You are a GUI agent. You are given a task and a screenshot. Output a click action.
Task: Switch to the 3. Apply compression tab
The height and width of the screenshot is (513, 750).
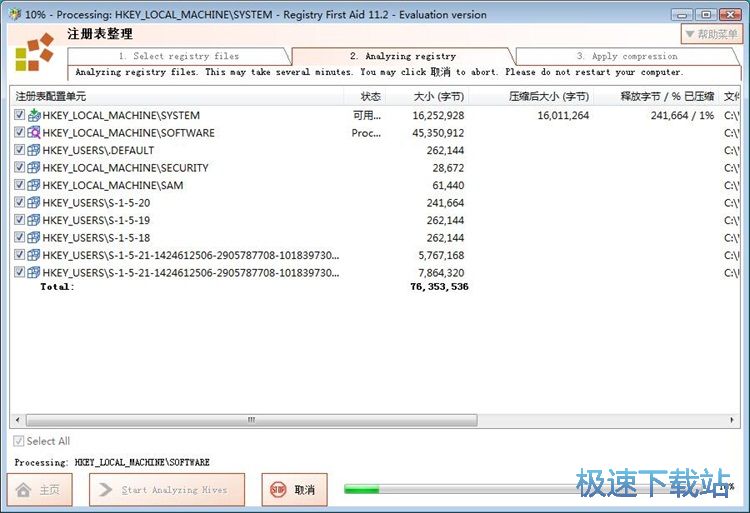[627, 56]
